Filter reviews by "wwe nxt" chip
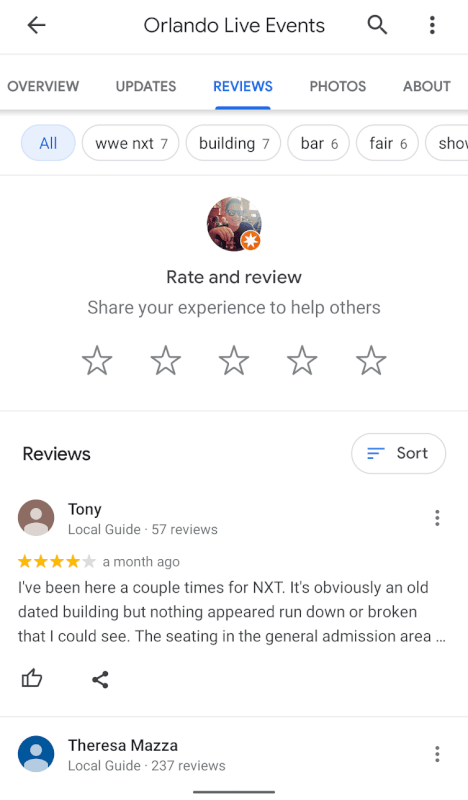This screenshot has width=468, height=800. 131,143
